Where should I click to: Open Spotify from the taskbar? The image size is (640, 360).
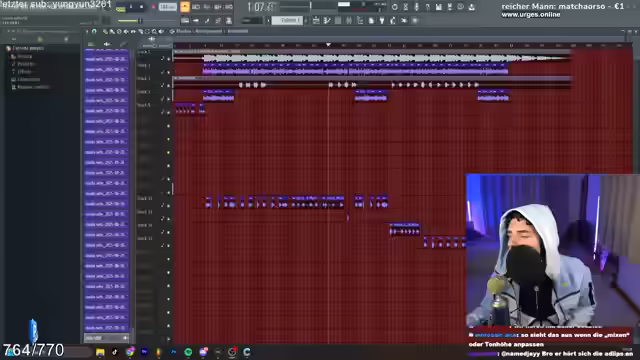(188, 352)
